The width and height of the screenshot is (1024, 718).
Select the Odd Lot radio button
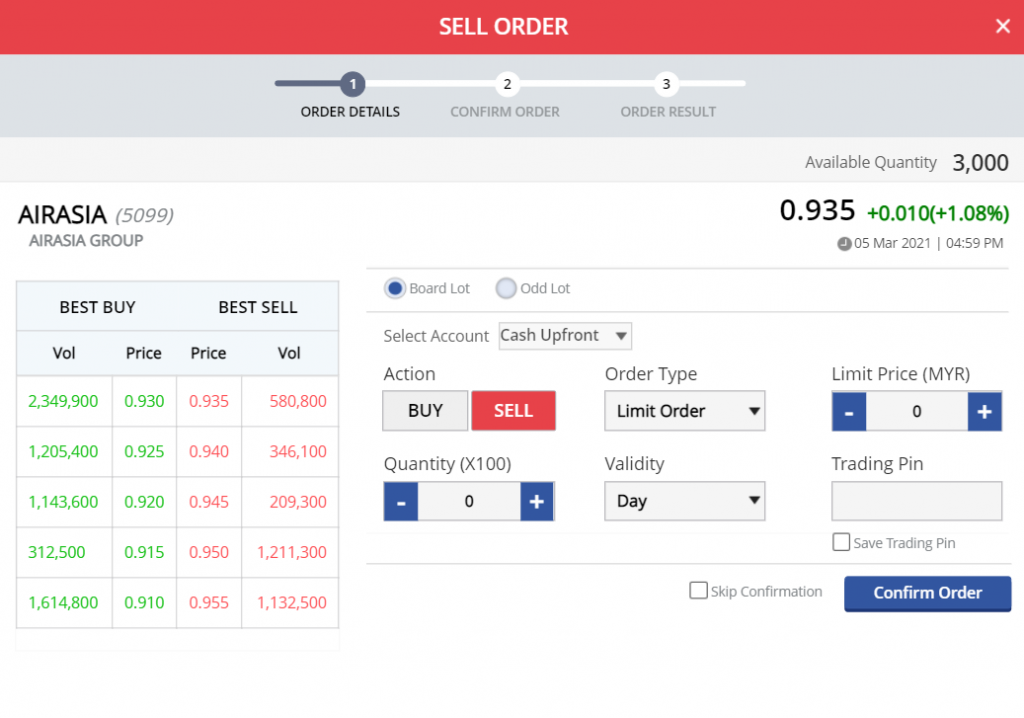[505, 288]
